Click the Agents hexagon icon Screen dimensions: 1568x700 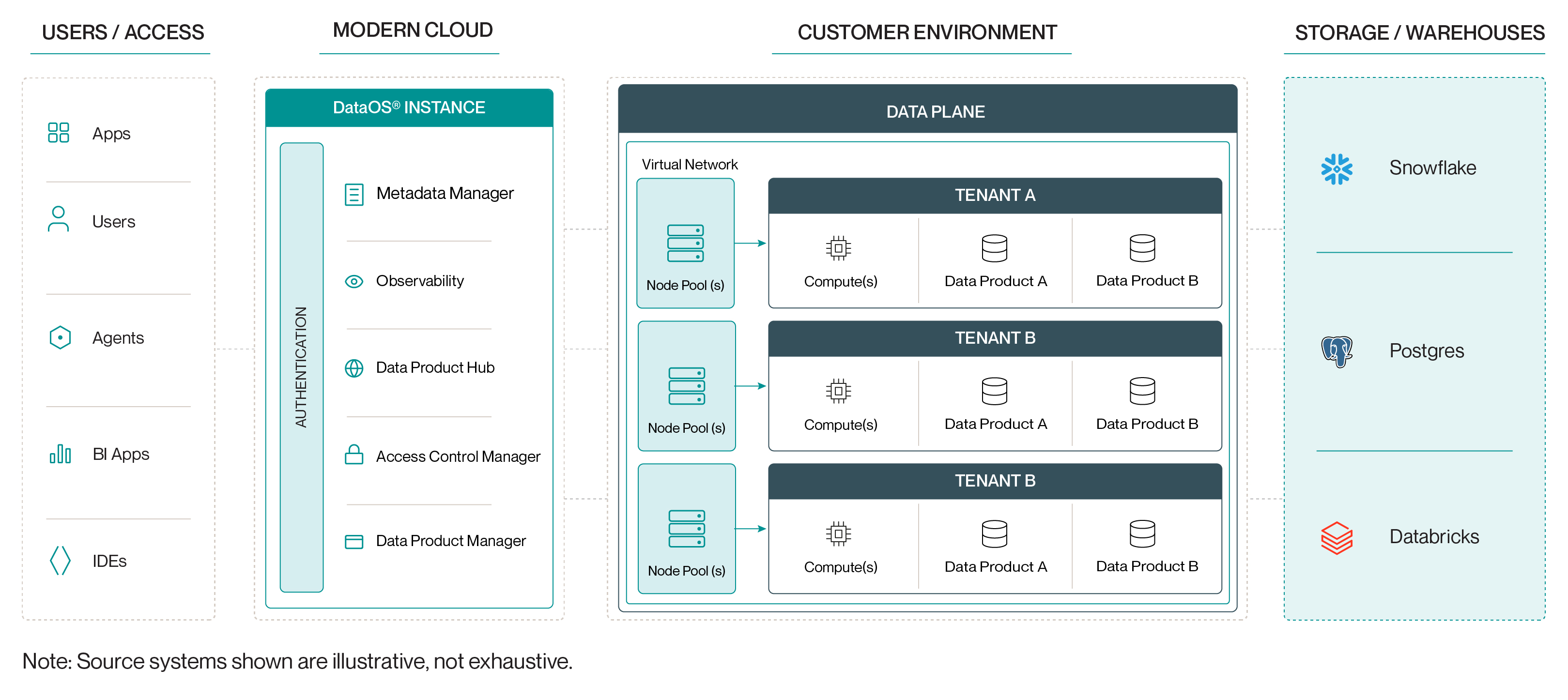pos(60,337)
